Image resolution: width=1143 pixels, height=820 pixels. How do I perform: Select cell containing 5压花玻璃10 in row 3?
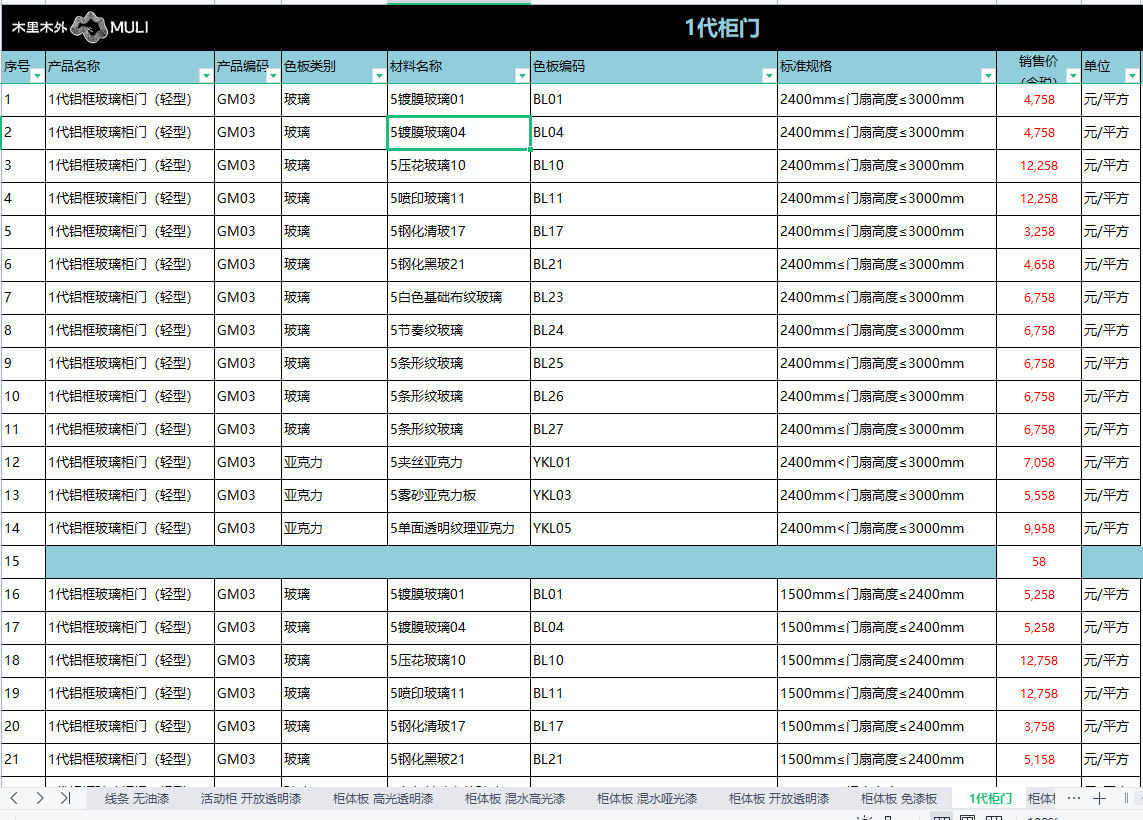[458, 166]
